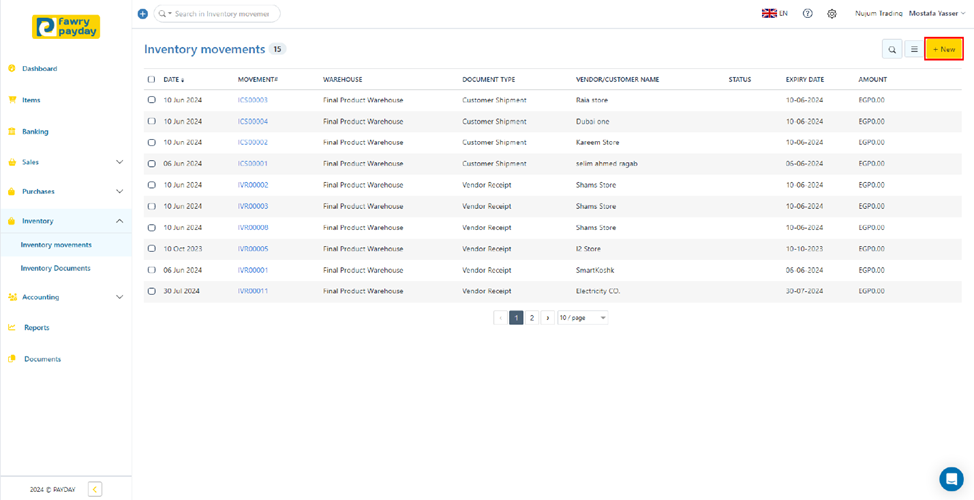Go to page 2 of results

[532, 318]
